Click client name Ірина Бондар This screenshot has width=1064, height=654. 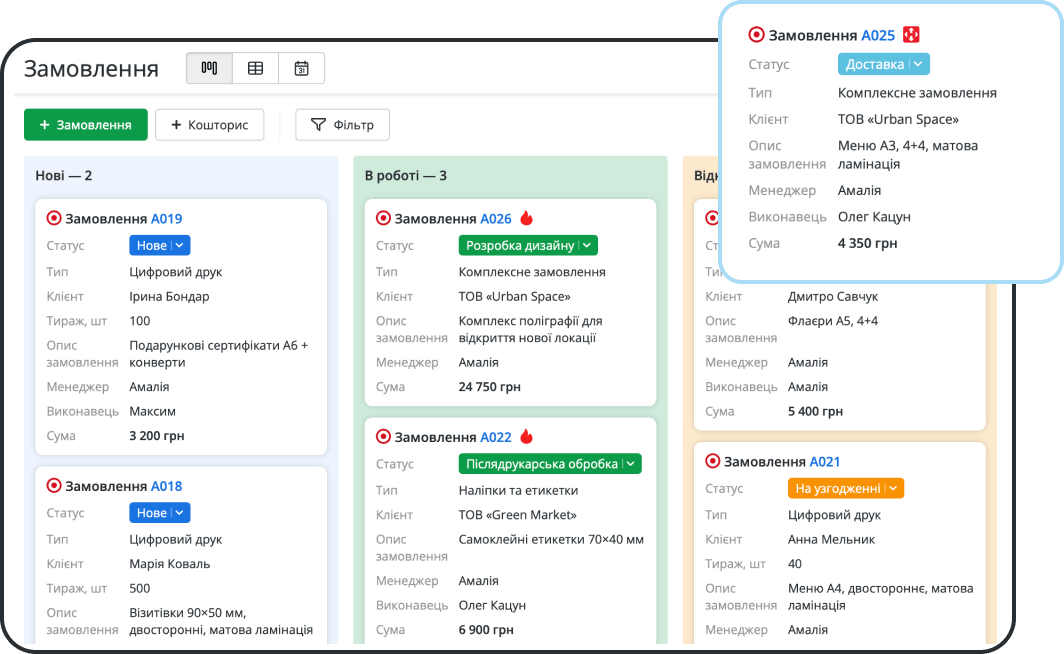tap(170, 296)
